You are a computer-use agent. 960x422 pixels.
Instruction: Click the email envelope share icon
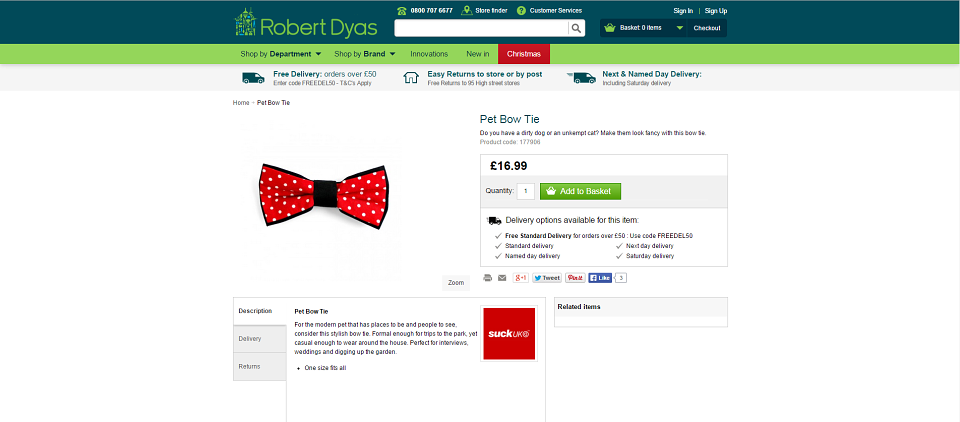pos(502,278)
